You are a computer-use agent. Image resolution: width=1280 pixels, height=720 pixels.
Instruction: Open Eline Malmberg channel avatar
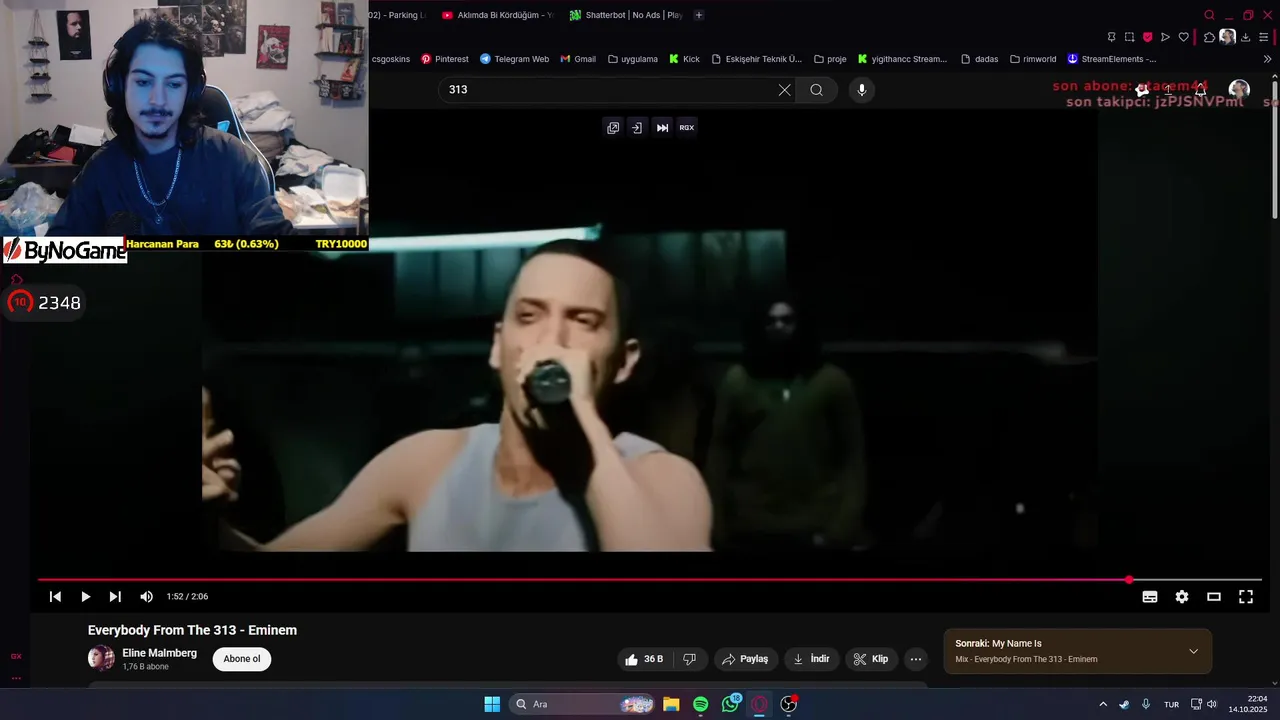point(101,658)
